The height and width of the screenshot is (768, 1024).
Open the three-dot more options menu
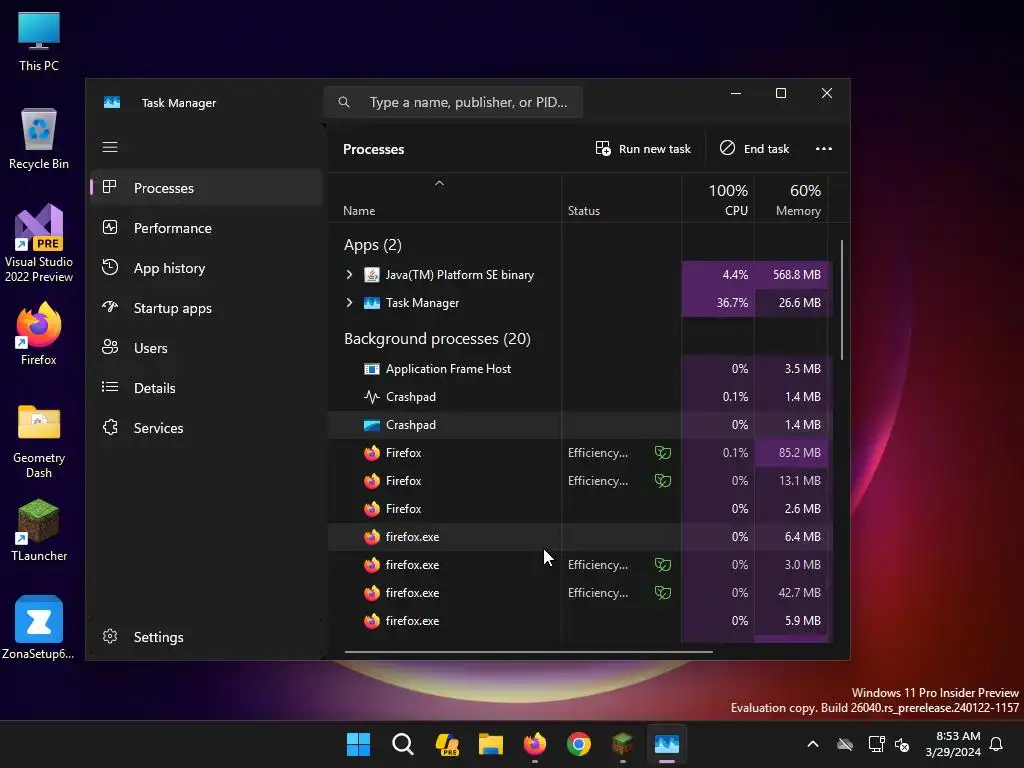click(x=824, y=149)
